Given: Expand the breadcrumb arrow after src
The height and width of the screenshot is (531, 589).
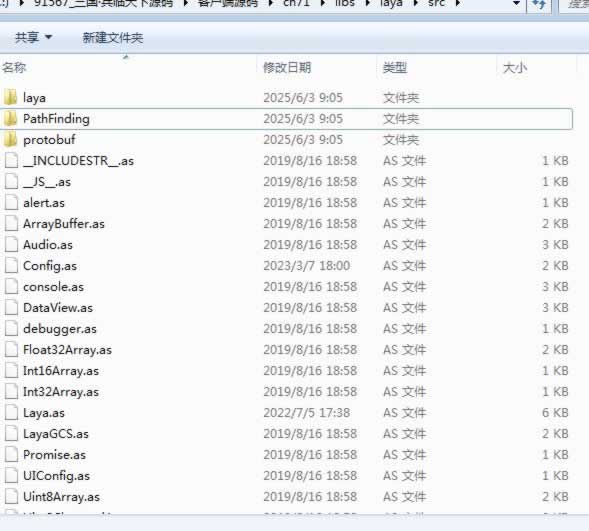Looking at the screenshot, I should [x=458, y=4].
